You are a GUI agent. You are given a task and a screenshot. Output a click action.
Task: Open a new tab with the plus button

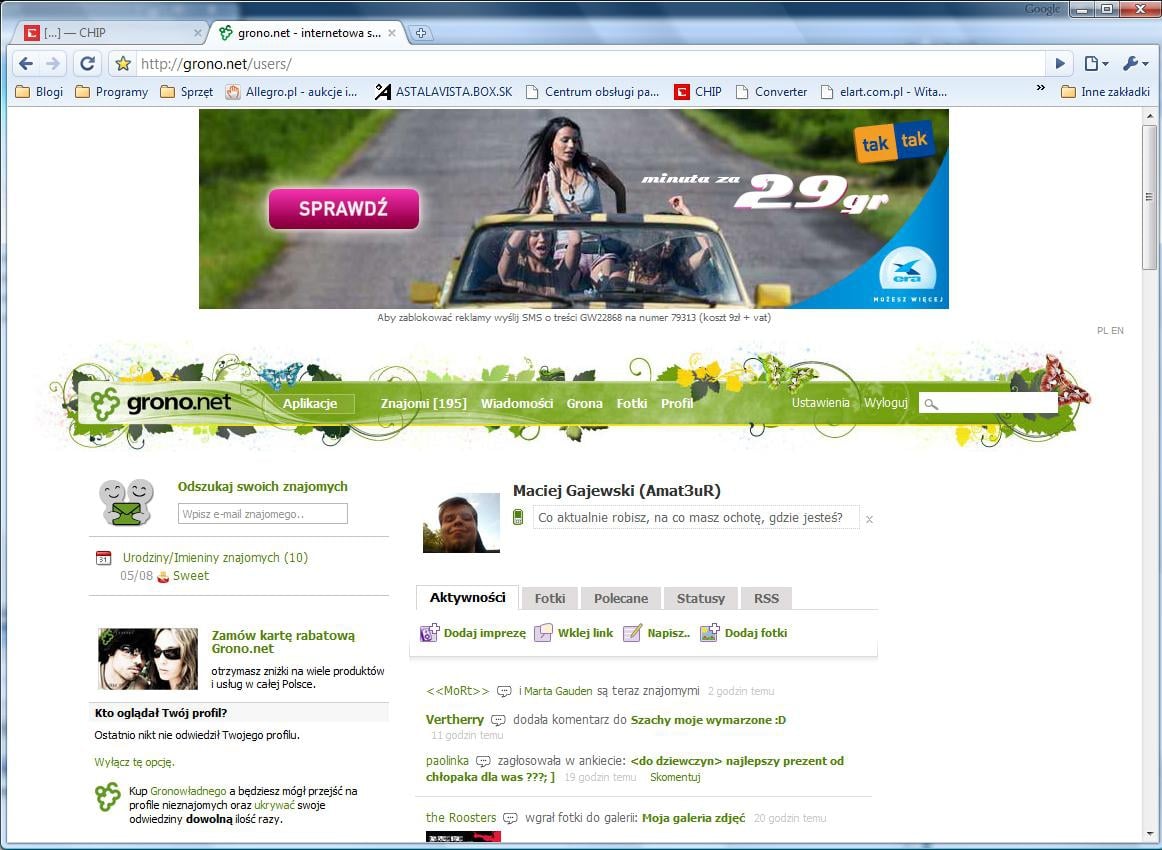(421, 33)
